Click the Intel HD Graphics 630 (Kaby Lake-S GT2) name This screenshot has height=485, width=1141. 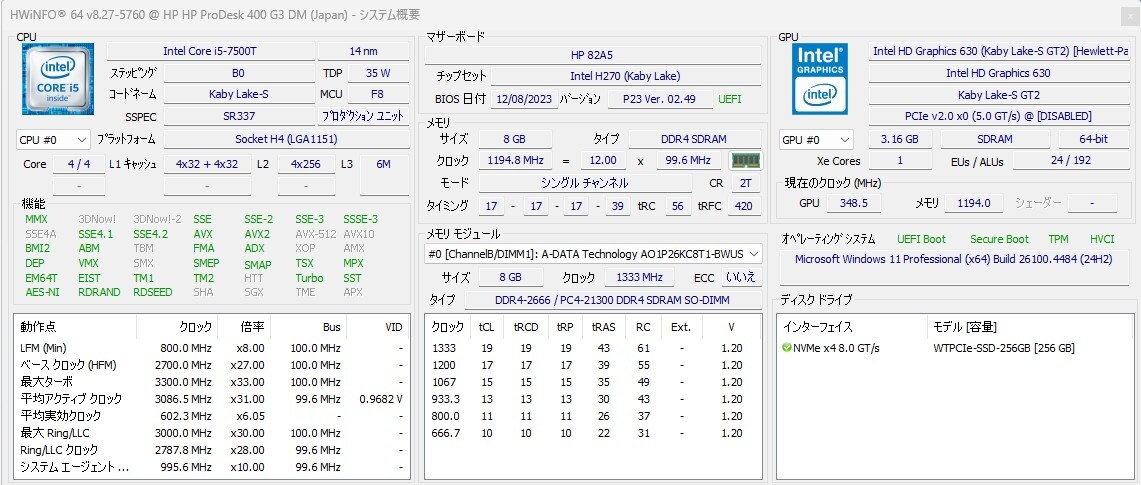pyautogui.click(x=998, y=51)
